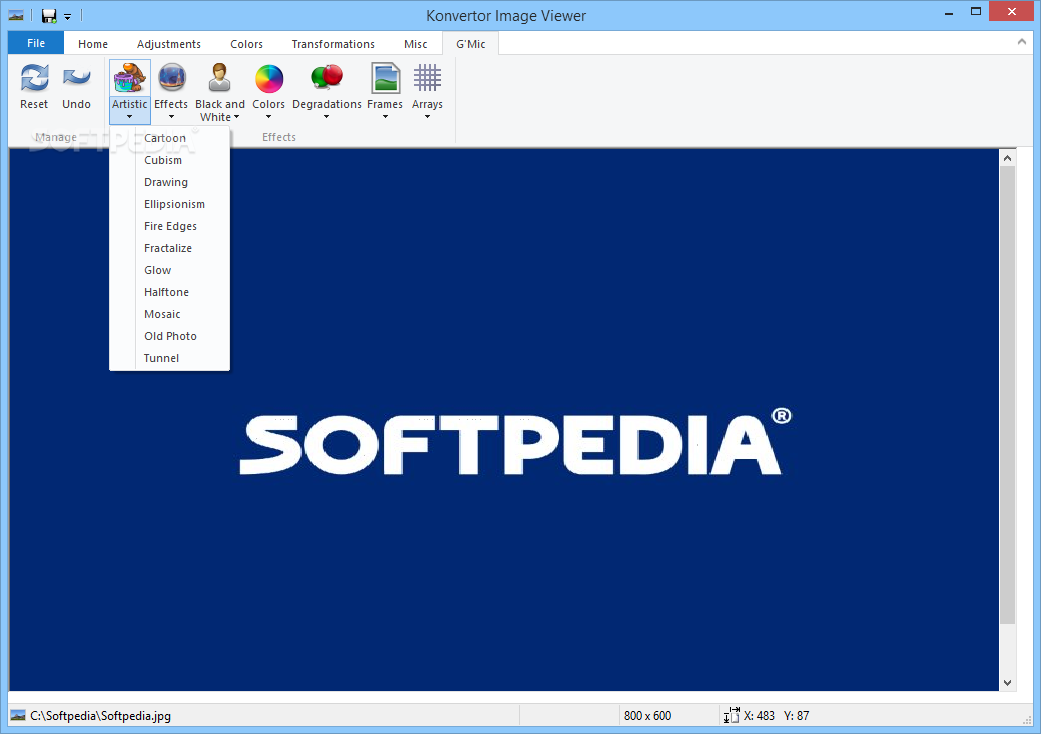The image size is (1041, 734).
Task: Open the Degradations red spheres icon
Action: (x=327, y=77)
